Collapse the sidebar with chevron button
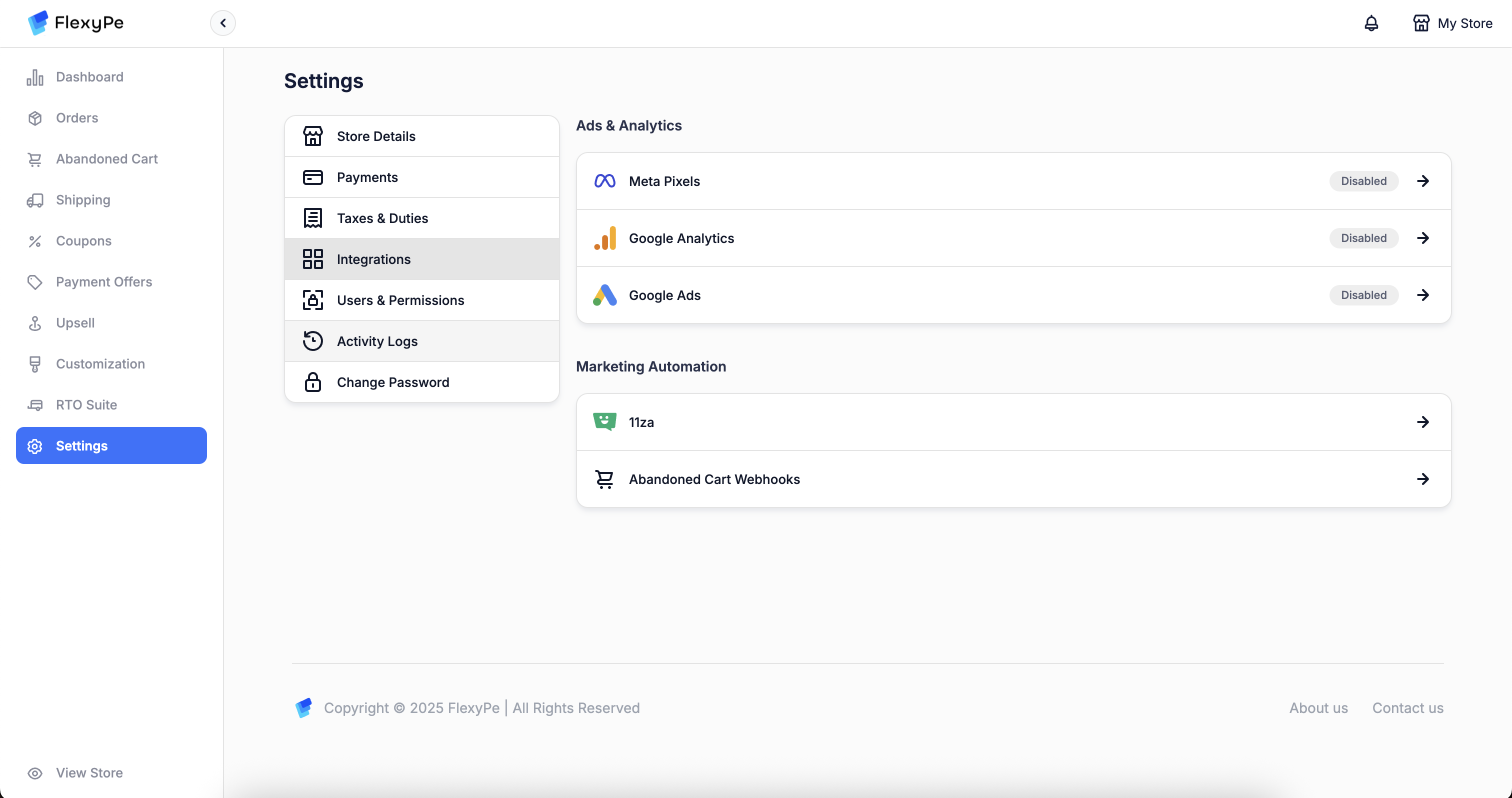 223,23
